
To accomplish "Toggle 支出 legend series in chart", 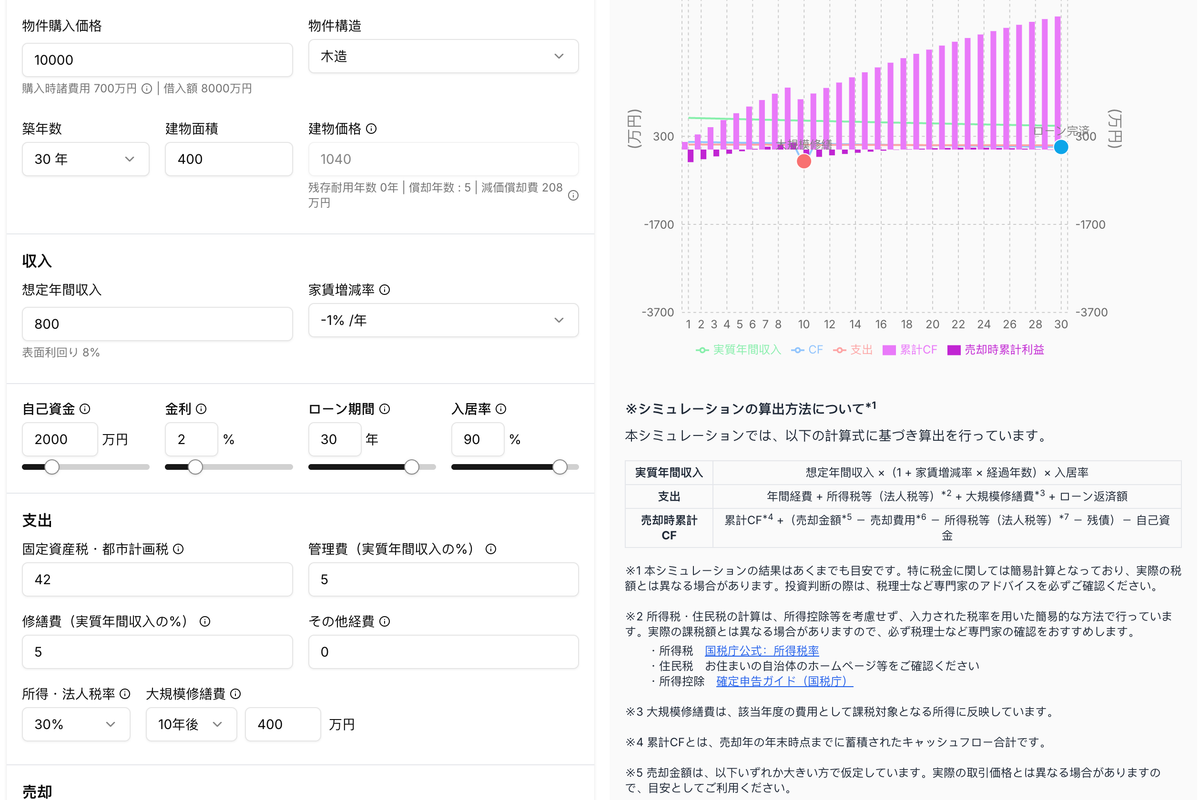I will (853, 350).
